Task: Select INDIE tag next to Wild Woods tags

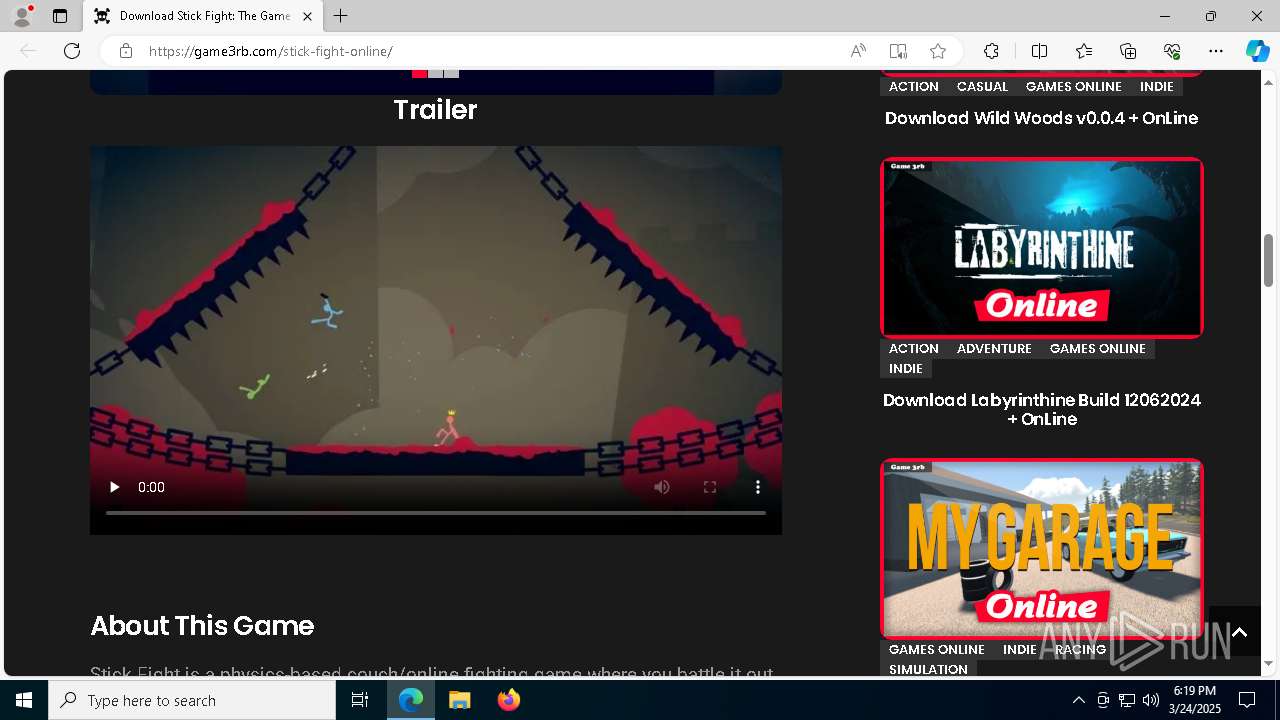Action: (1156, 87)
